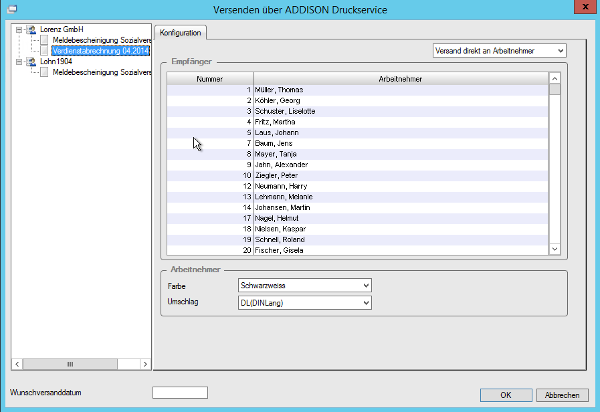Click the recipient list vertical scrollbar thumb

pos(554,89)
